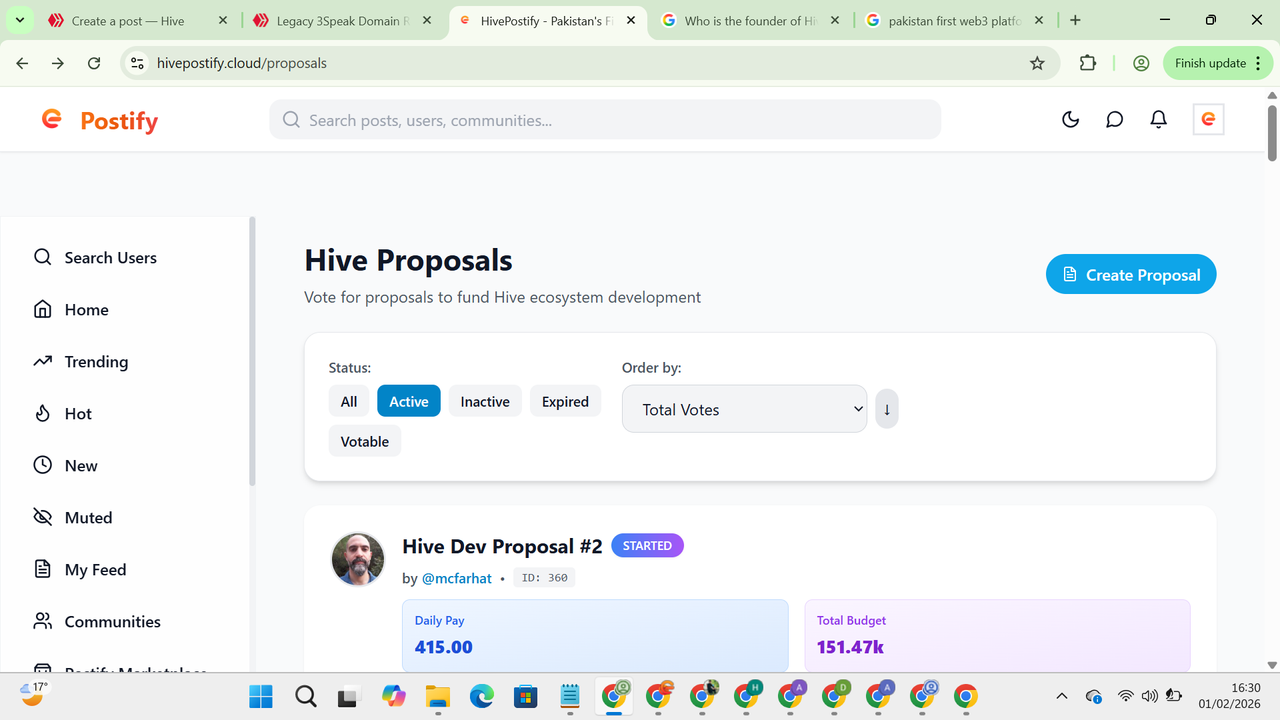Open Microsoft Store from the taskbar
The width and height of the screenshot is (1280, 720).
(526, 696)
